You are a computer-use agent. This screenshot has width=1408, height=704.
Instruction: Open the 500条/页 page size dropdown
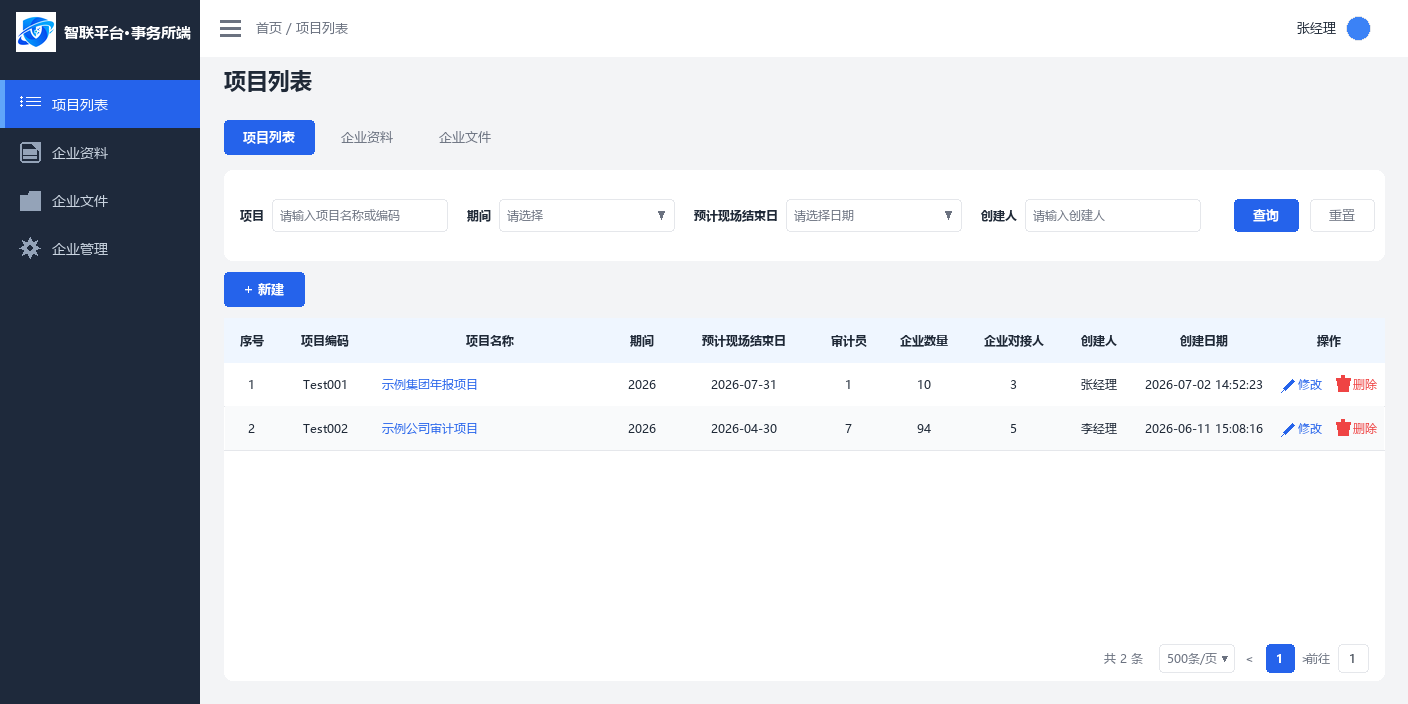click(x=1197, y=659)
